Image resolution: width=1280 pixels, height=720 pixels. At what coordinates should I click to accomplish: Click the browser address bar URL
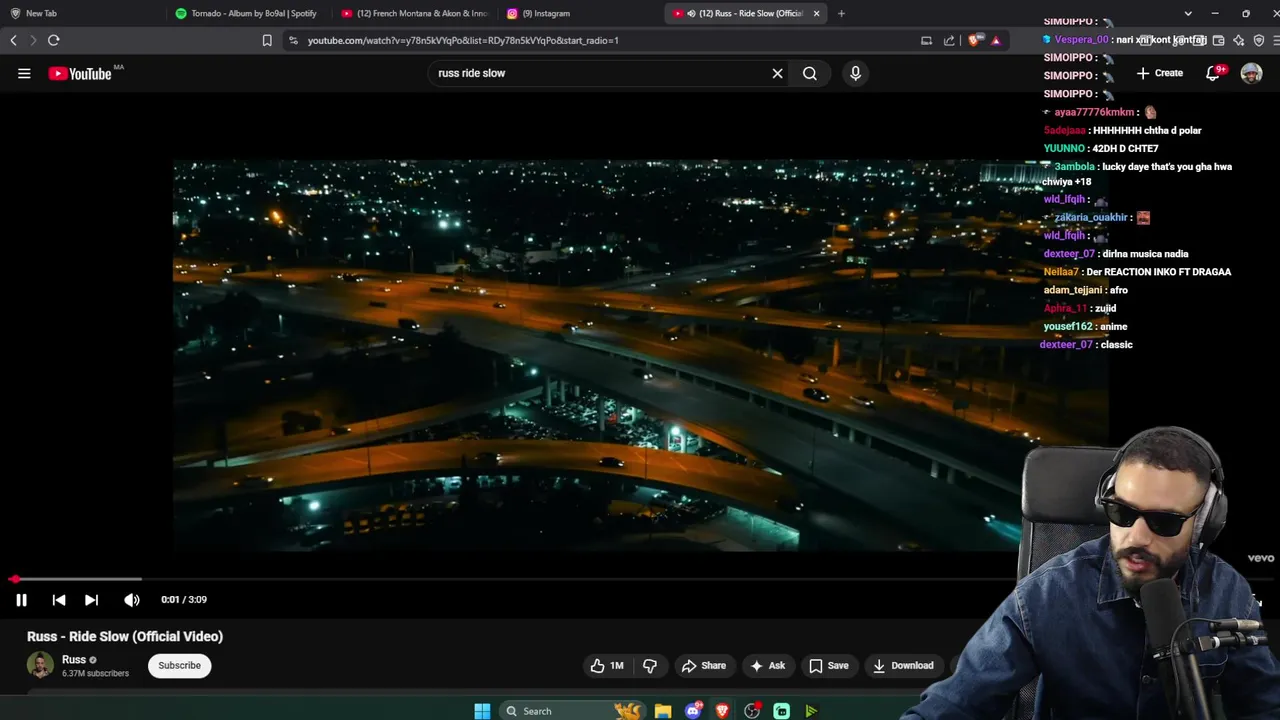point(463,41)
